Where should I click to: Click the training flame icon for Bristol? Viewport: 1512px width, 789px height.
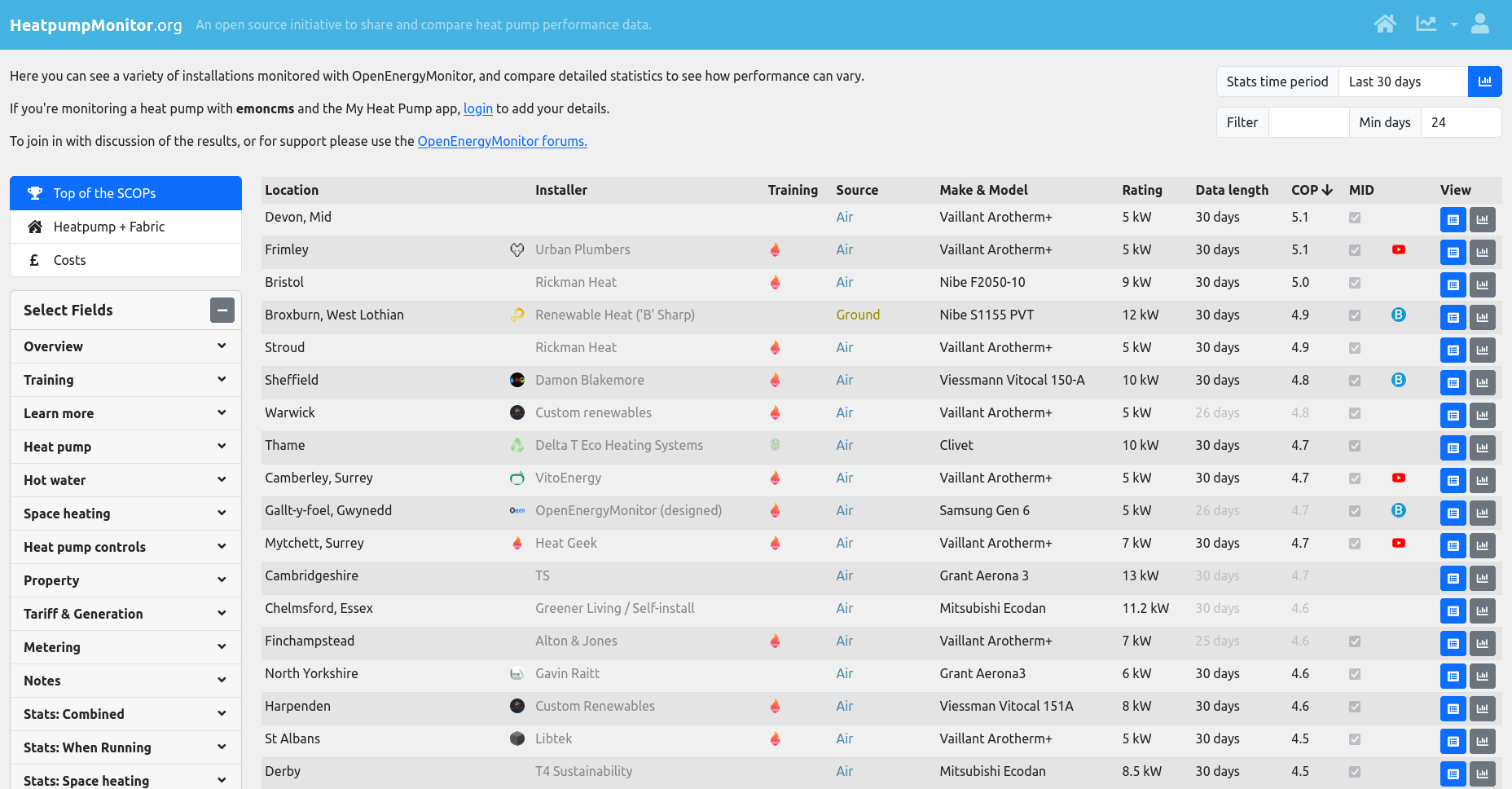[775, 282]
